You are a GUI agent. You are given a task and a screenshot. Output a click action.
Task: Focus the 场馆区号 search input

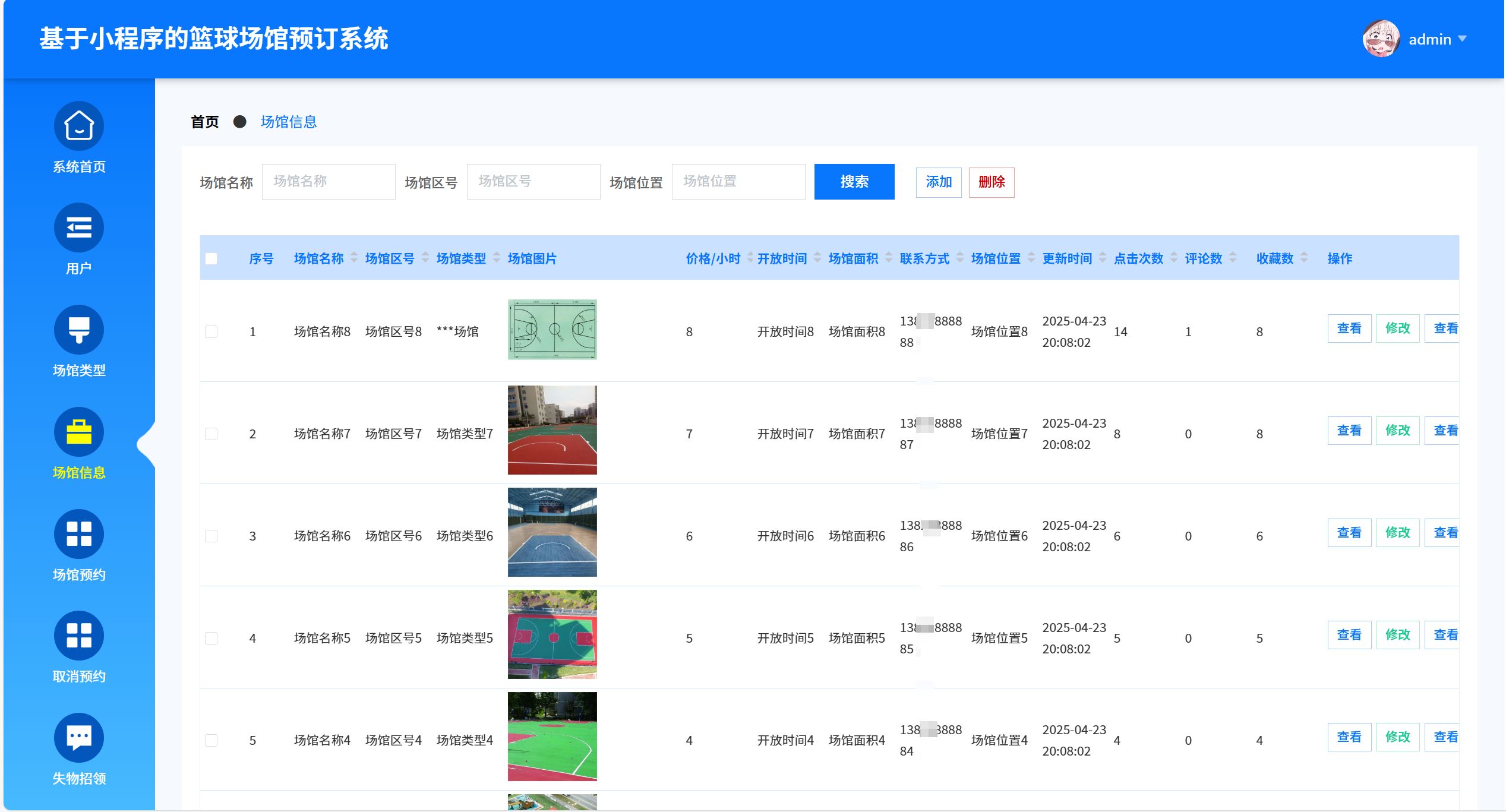pyautogui.click(x=533, y=182)
